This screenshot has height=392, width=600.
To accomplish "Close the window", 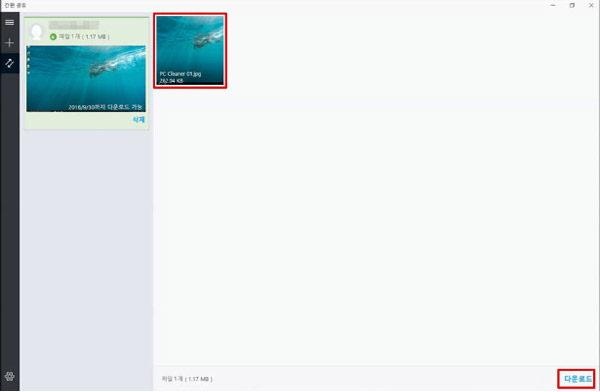I will tap(591, 5).
